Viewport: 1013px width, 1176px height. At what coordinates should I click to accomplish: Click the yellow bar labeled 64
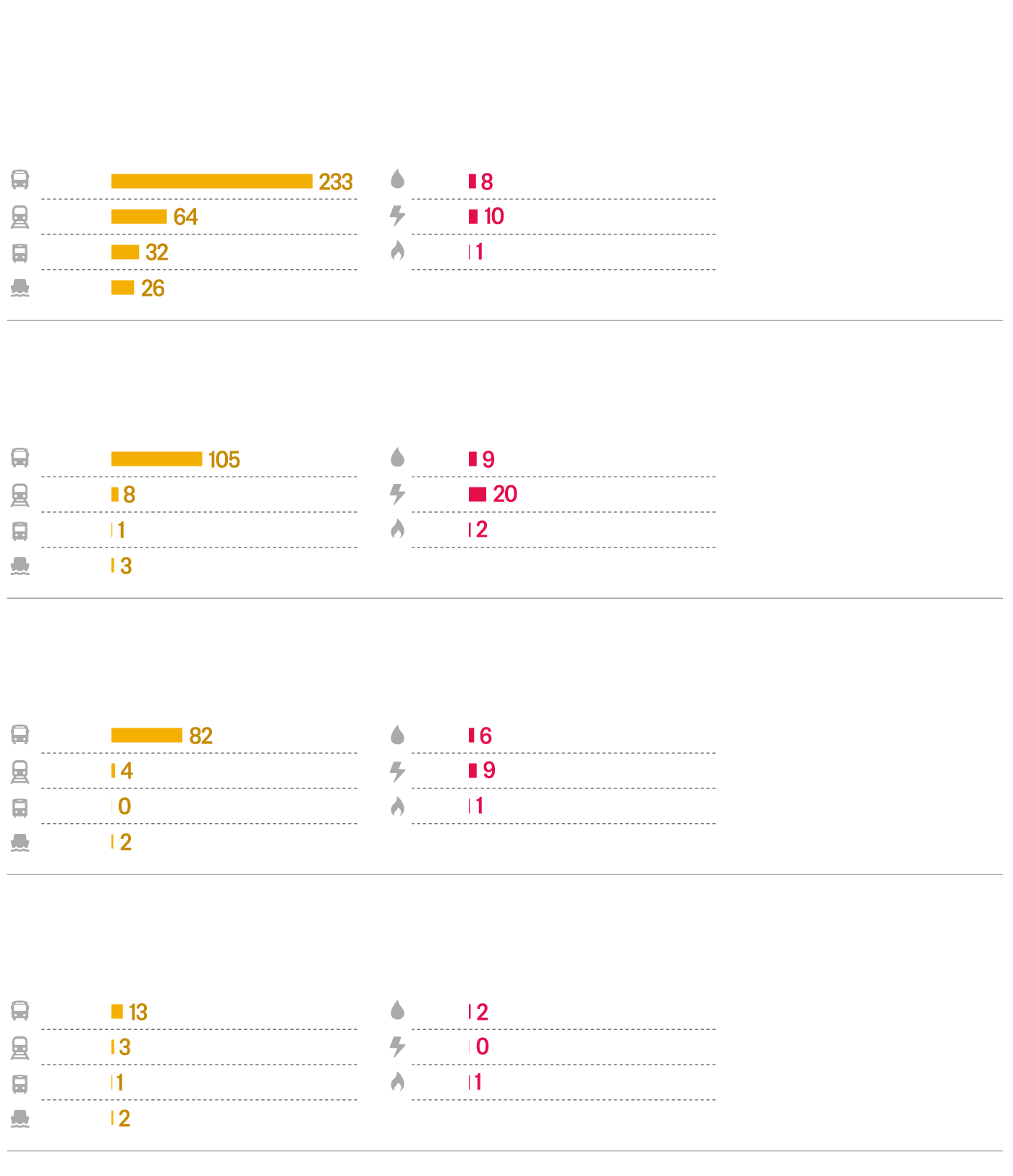click(x=139, y=216)
